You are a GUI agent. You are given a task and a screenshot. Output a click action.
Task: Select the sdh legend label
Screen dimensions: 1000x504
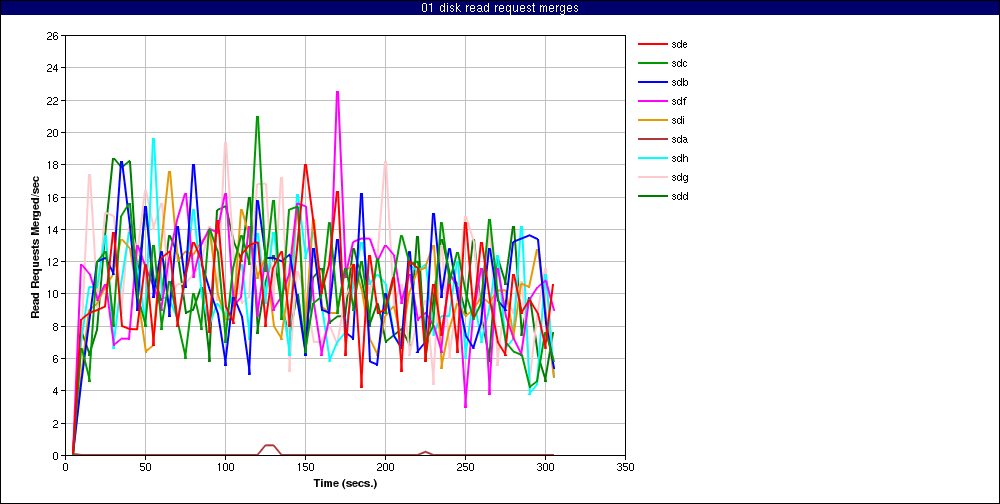(679, 158)
